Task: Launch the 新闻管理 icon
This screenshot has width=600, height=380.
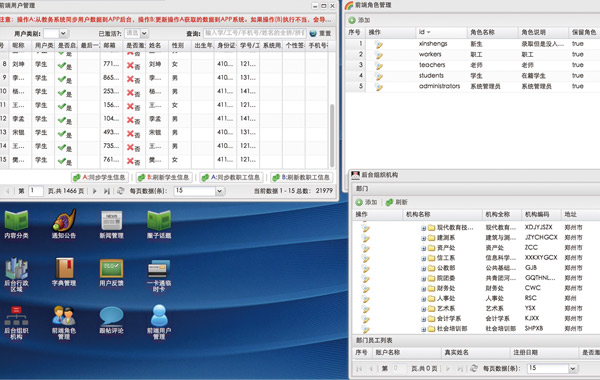Action: [x=111, y=225]
